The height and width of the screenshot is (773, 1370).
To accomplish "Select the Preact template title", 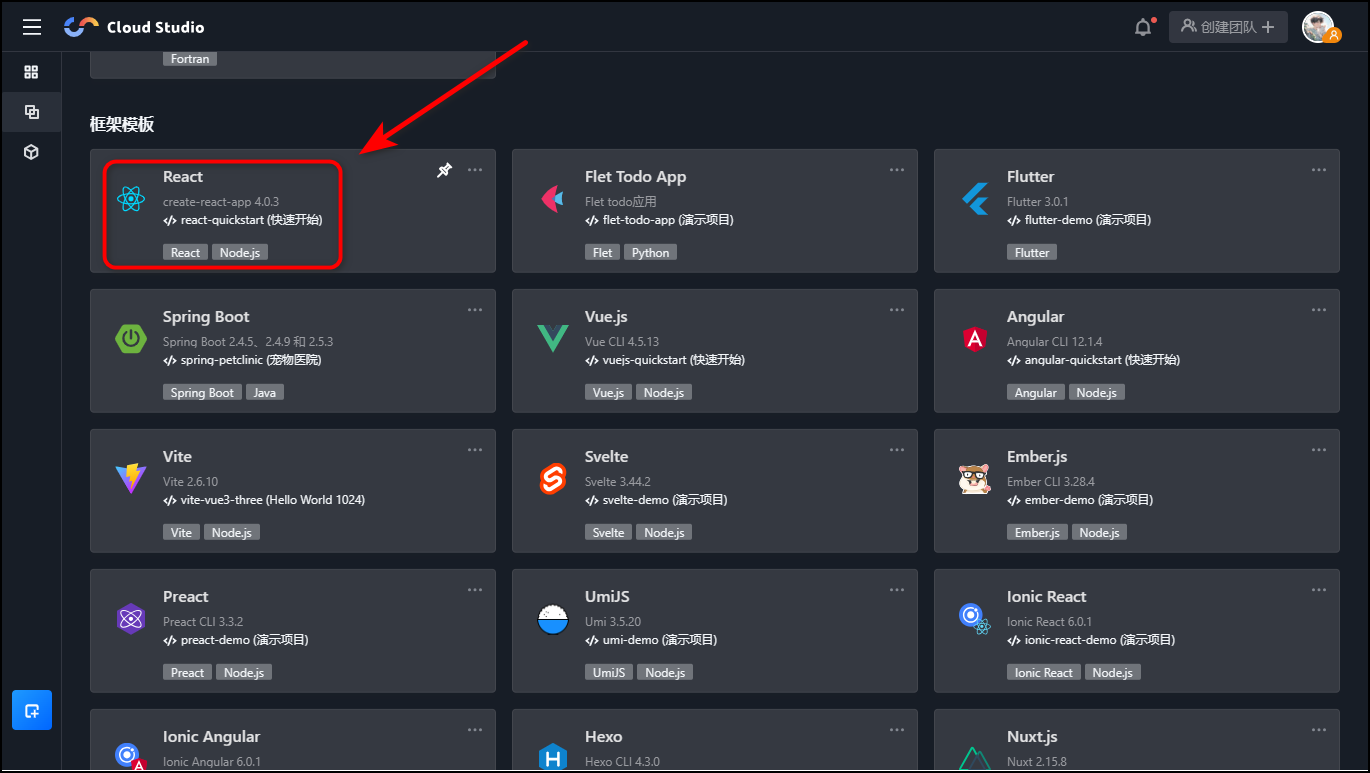I will (186, 597).
